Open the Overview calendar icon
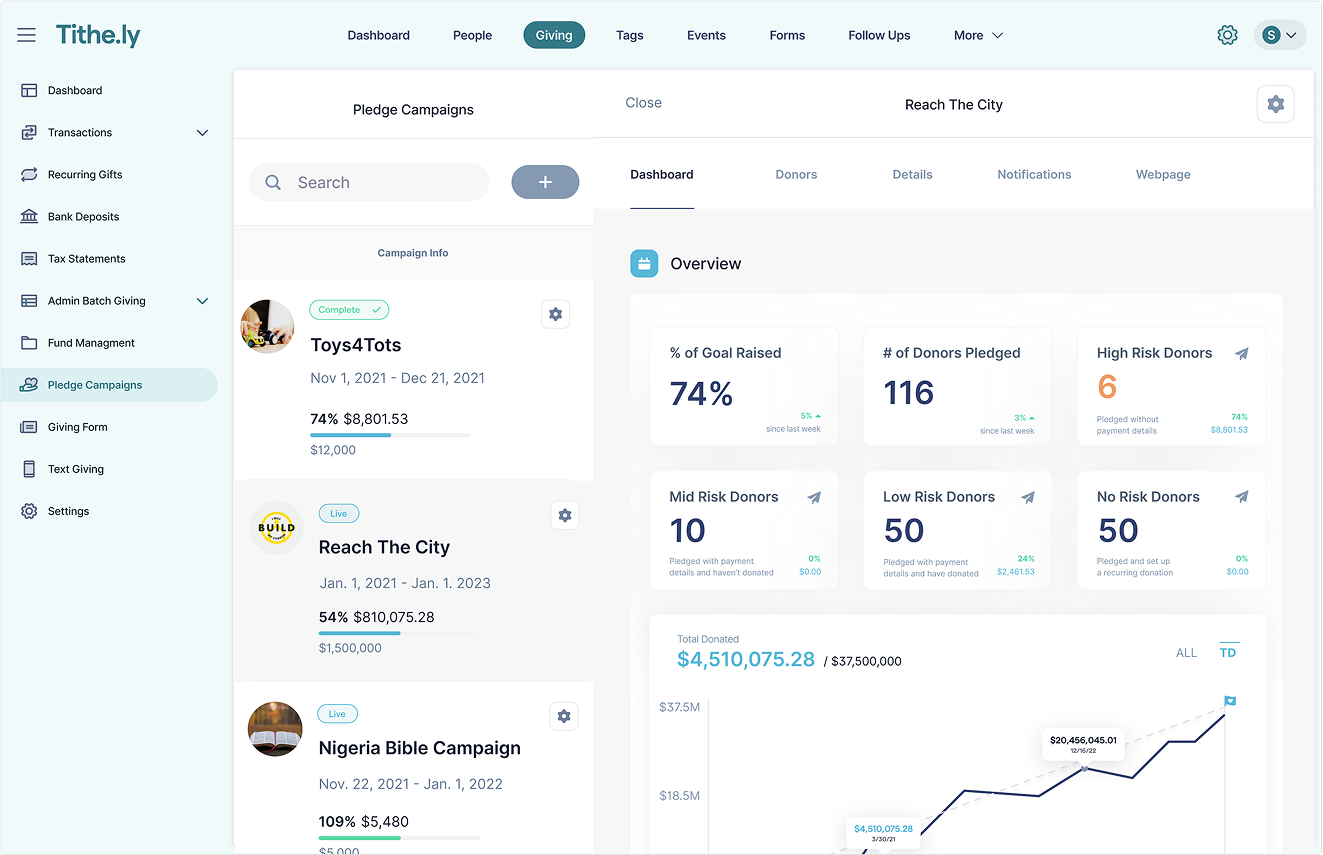This screenshot has width=1323, height=855. click(644, 263)
